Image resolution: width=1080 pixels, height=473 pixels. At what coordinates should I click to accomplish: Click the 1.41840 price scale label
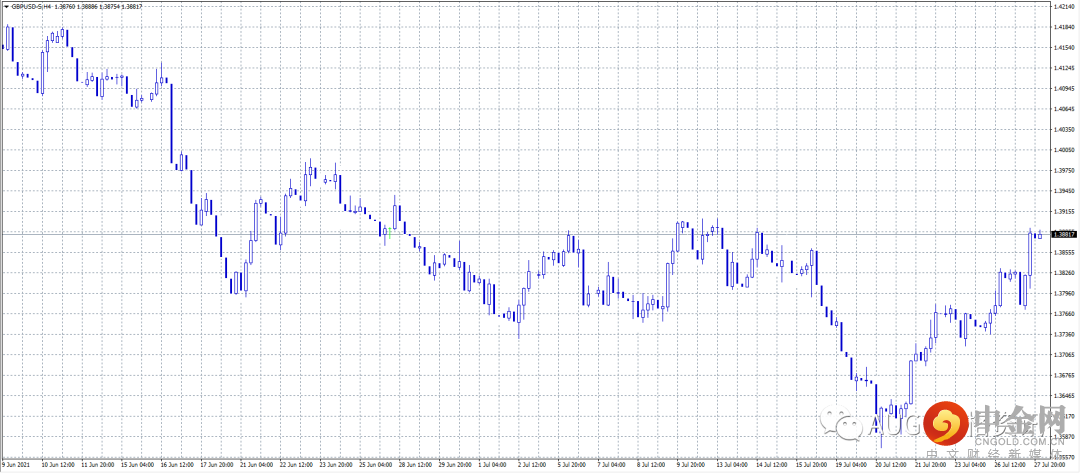pyautogui.click(x=1063, y=28)
